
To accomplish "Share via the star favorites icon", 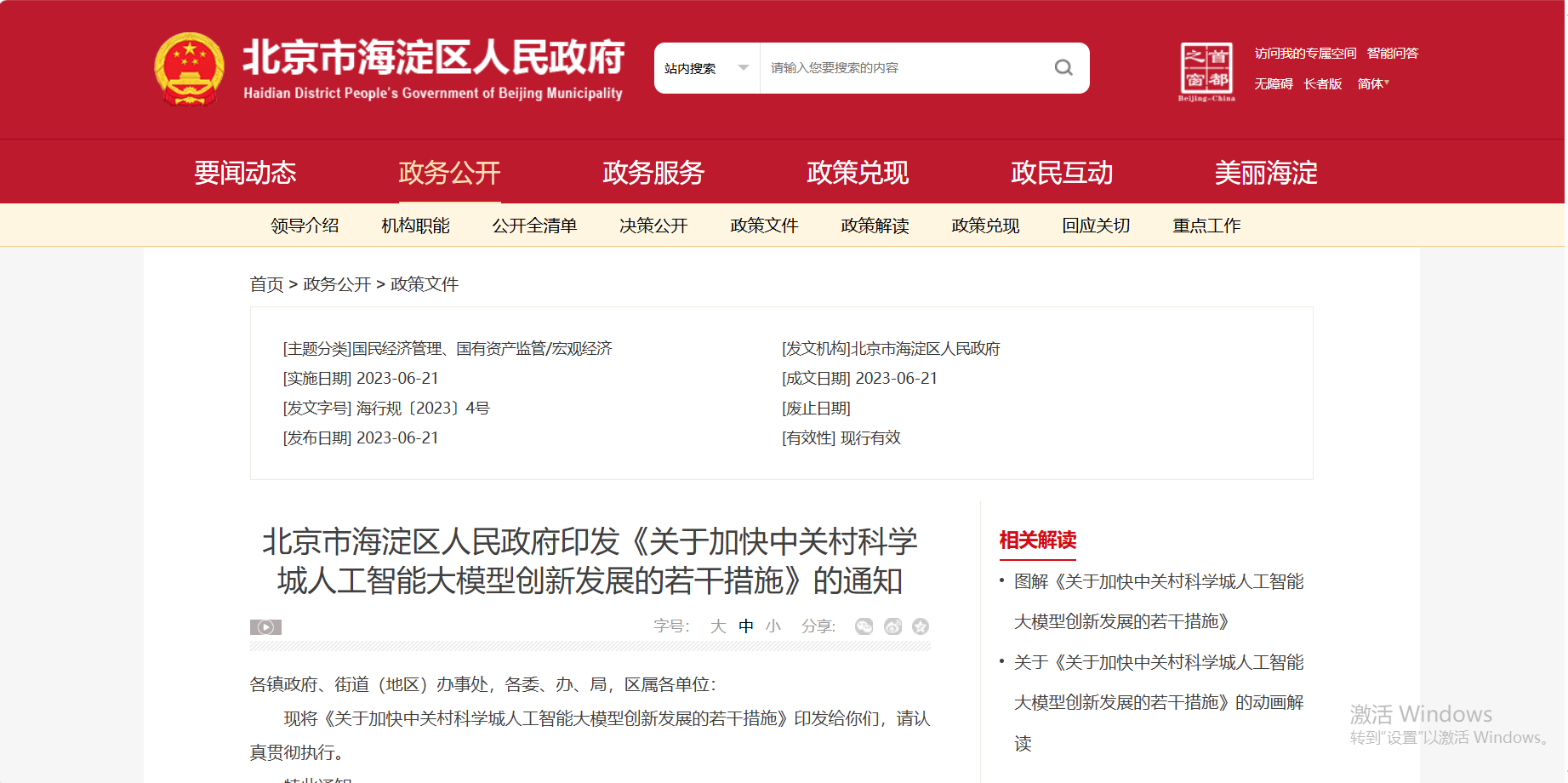I will pos(921,626).
